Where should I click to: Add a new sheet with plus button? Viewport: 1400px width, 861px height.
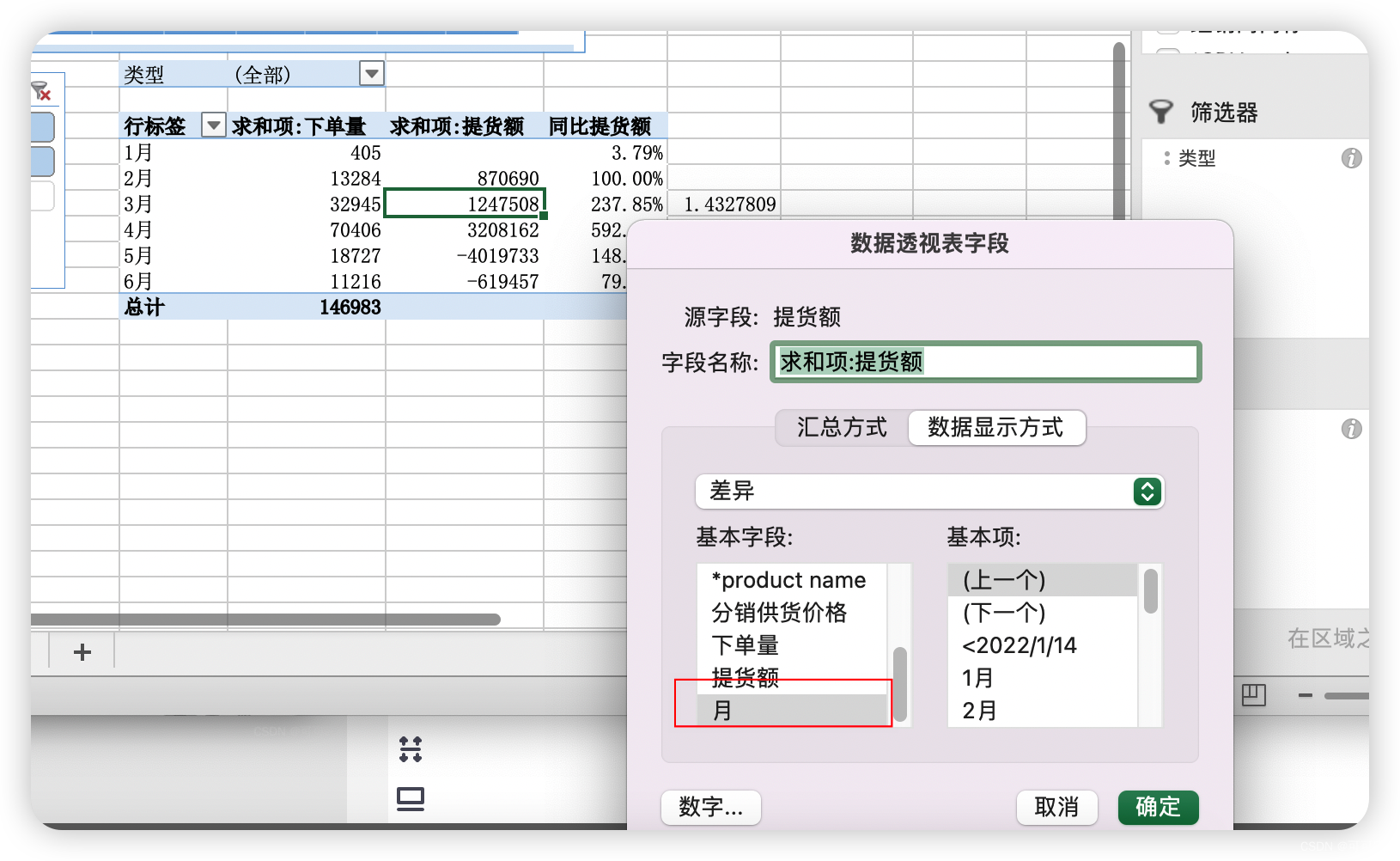(82, 652)
